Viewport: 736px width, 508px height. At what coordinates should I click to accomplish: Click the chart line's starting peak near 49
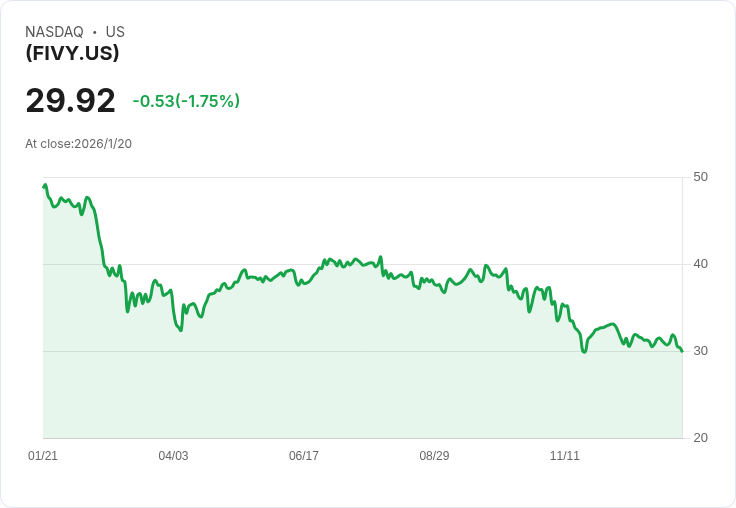click(x=45, y=185)
